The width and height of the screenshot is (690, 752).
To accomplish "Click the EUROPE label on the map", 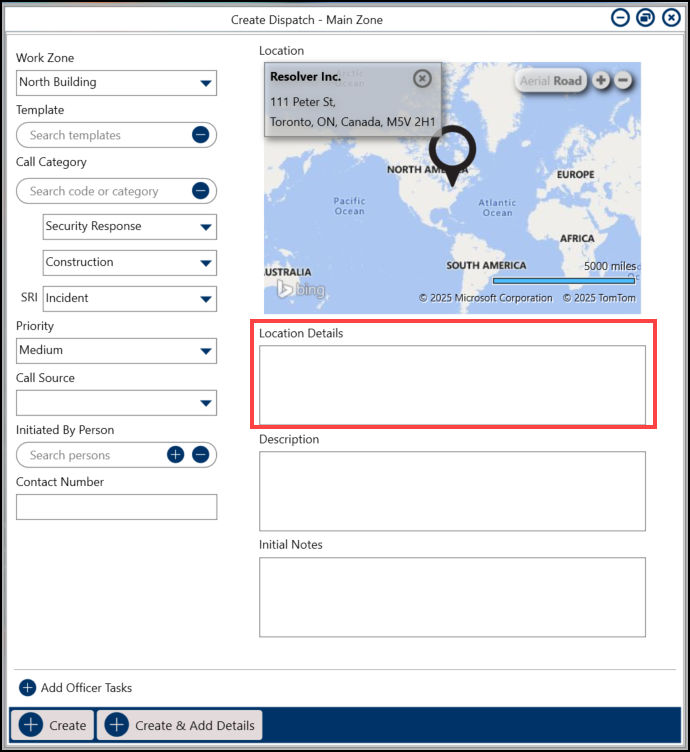I will [x=575, y=175].
